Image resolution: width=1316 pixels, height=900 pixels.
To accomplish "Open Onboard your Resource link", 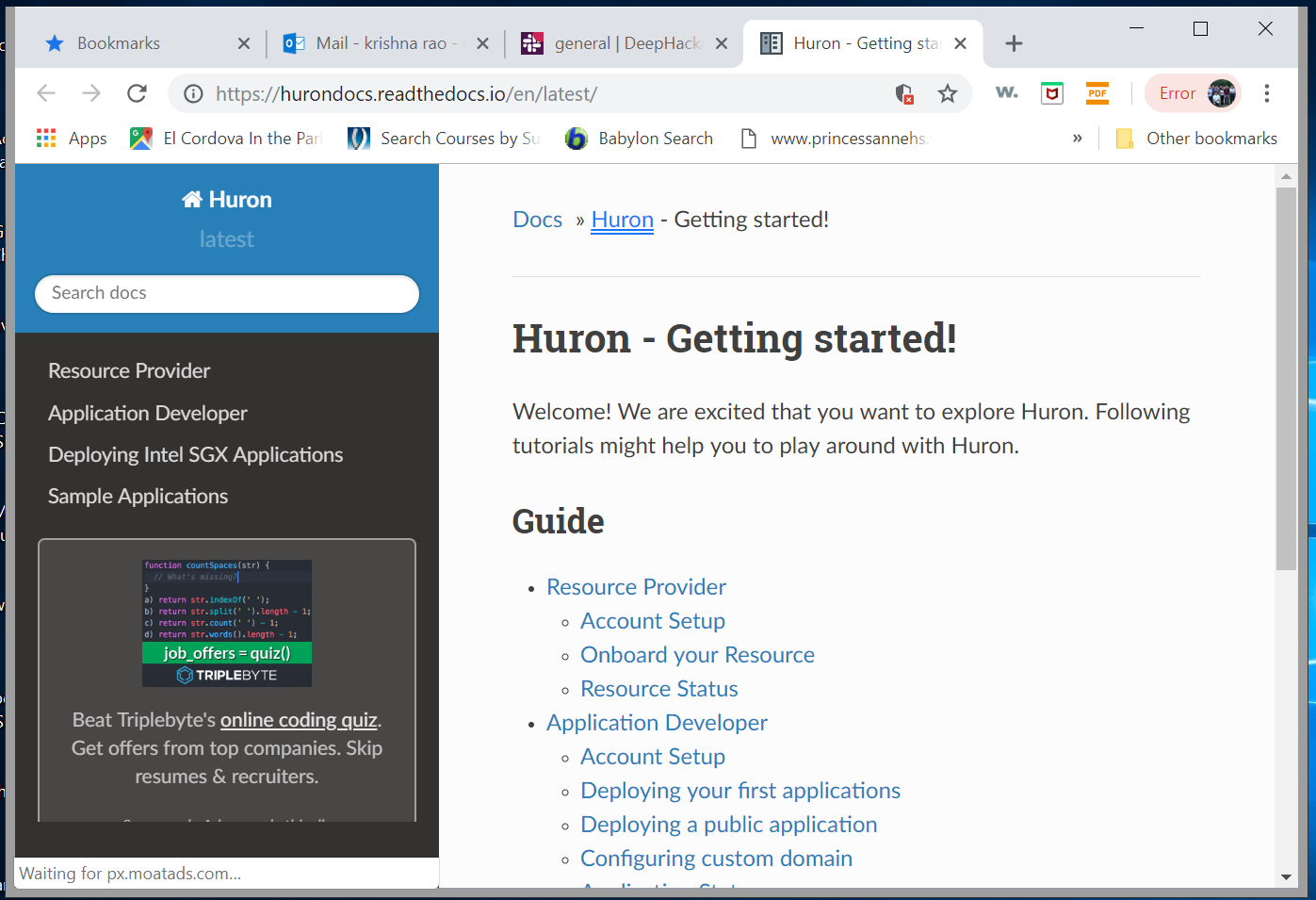I will (697, 655).
